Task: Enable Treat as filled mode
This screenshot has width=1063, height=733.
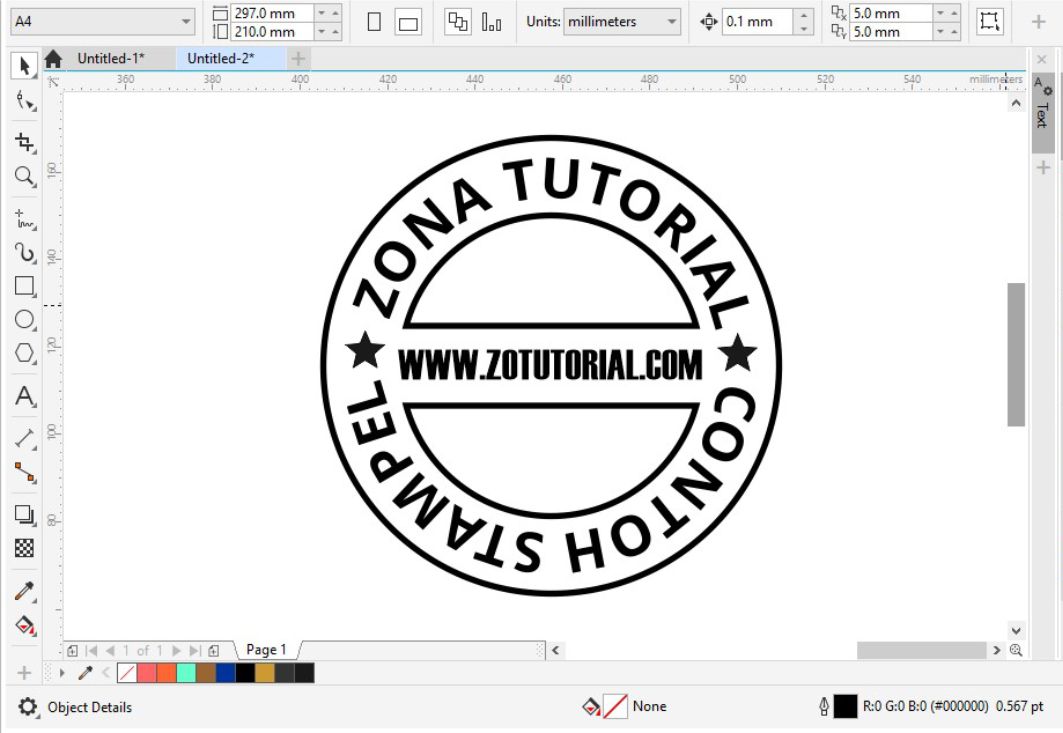Action: click(x=988, y=20)
